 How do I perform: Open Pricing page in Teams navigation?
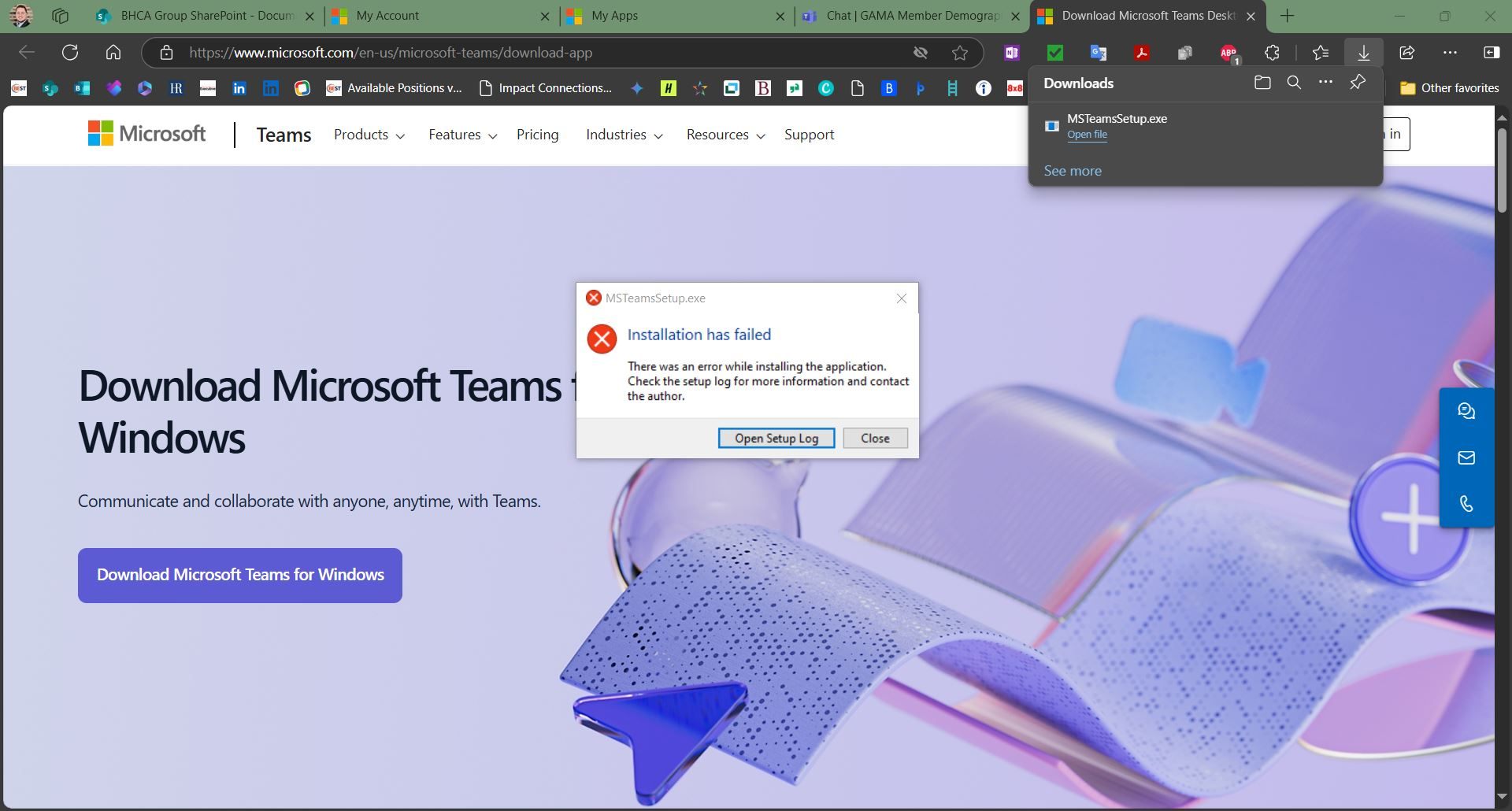(538, 135)
